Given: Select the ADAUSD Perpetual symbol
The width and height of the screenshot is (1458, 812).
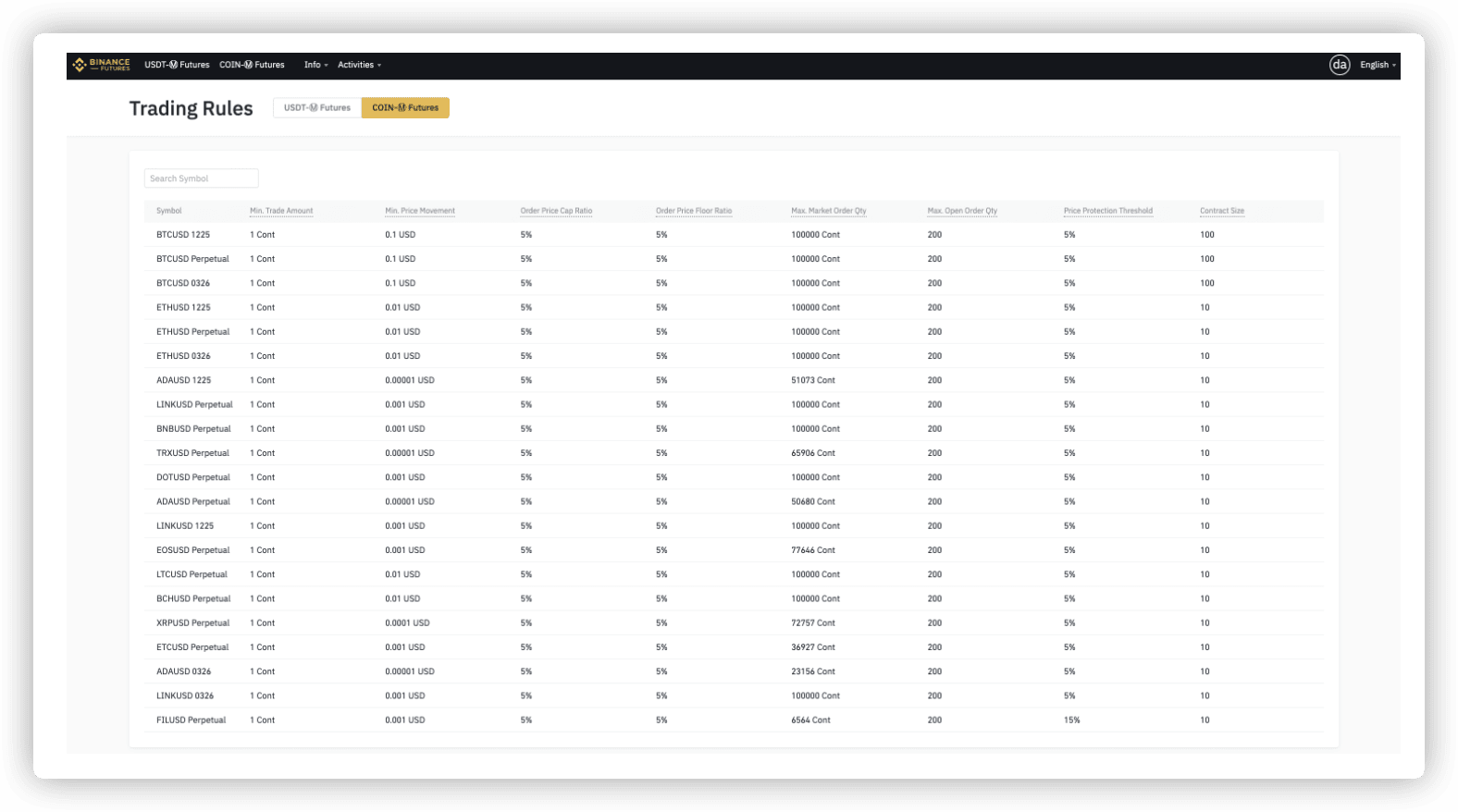Looking at the screenshot, I should tap(193, 501).
